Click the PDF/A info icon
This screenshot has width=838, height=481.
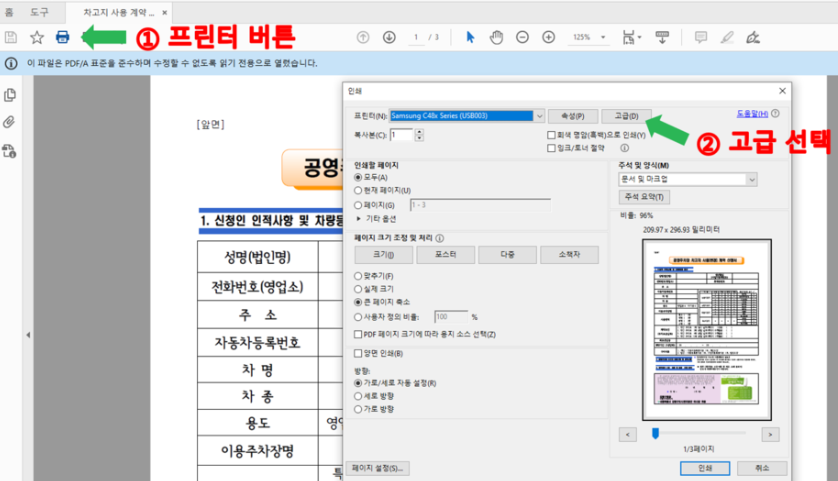coord(11,64)
